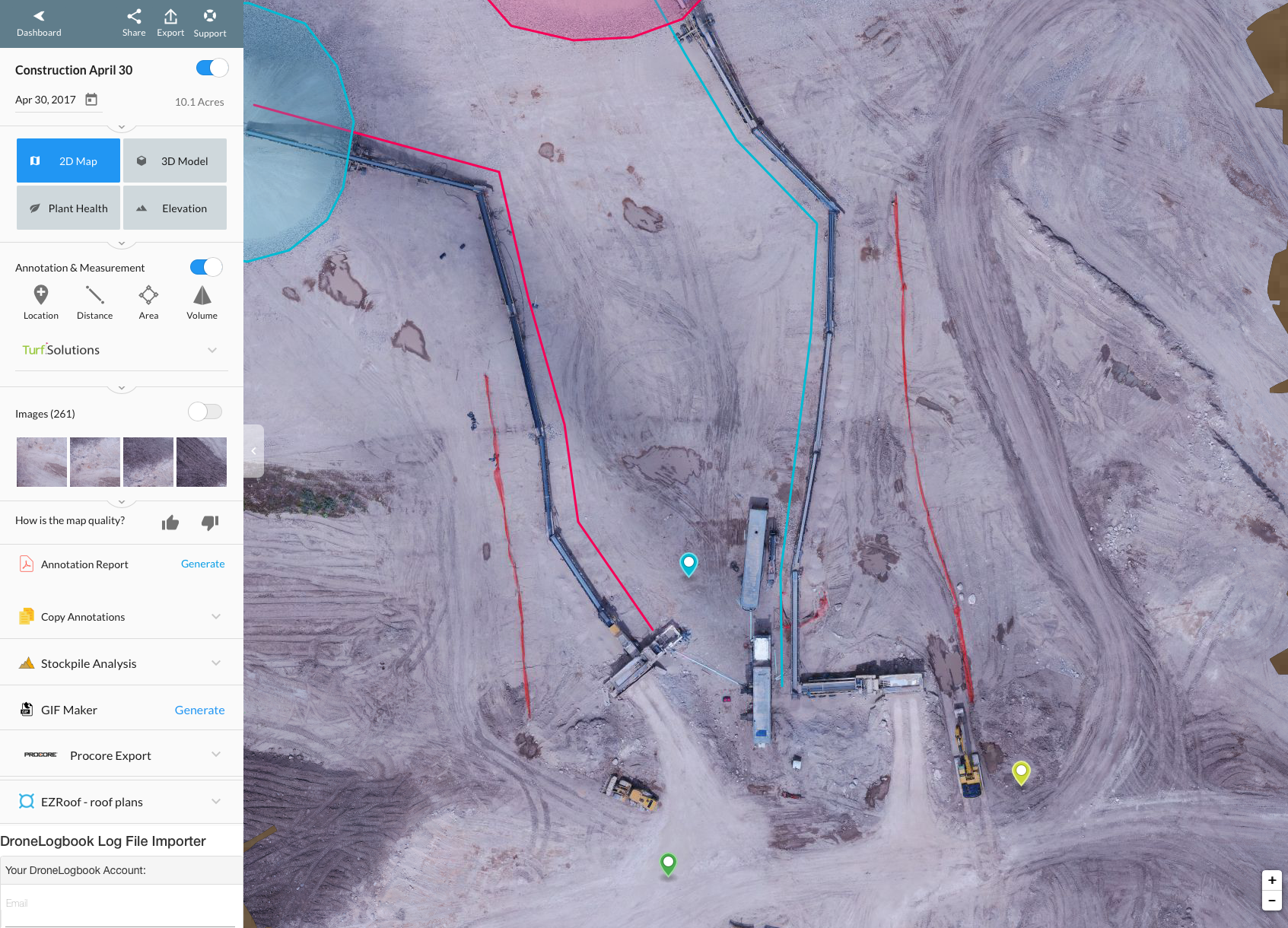This screenshot has height=928, width=1288.
Task: Click the Copy Annotations label
Action: pos(83,617)
